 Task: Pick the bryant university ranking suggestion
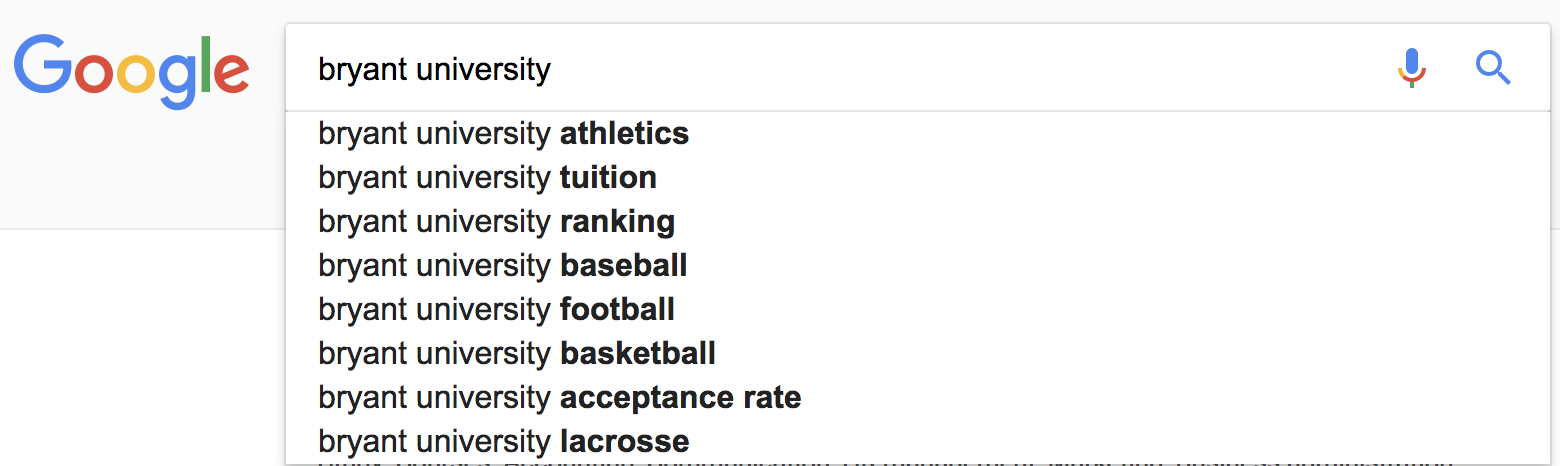click(918, 221)
